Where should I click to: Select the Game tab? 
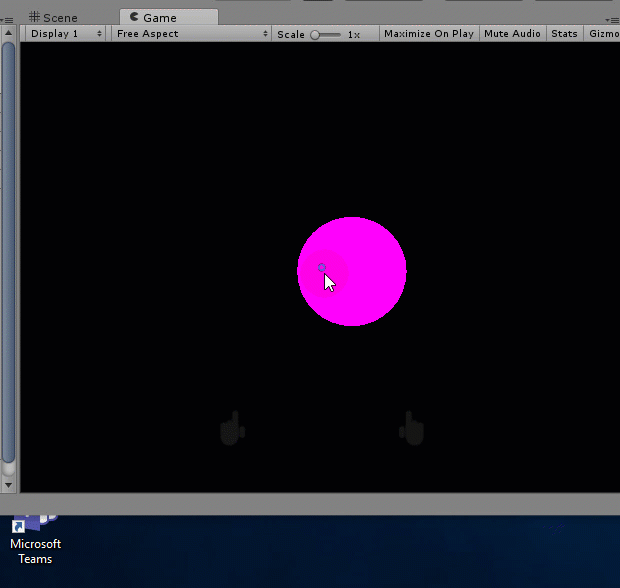click(160, 18)
